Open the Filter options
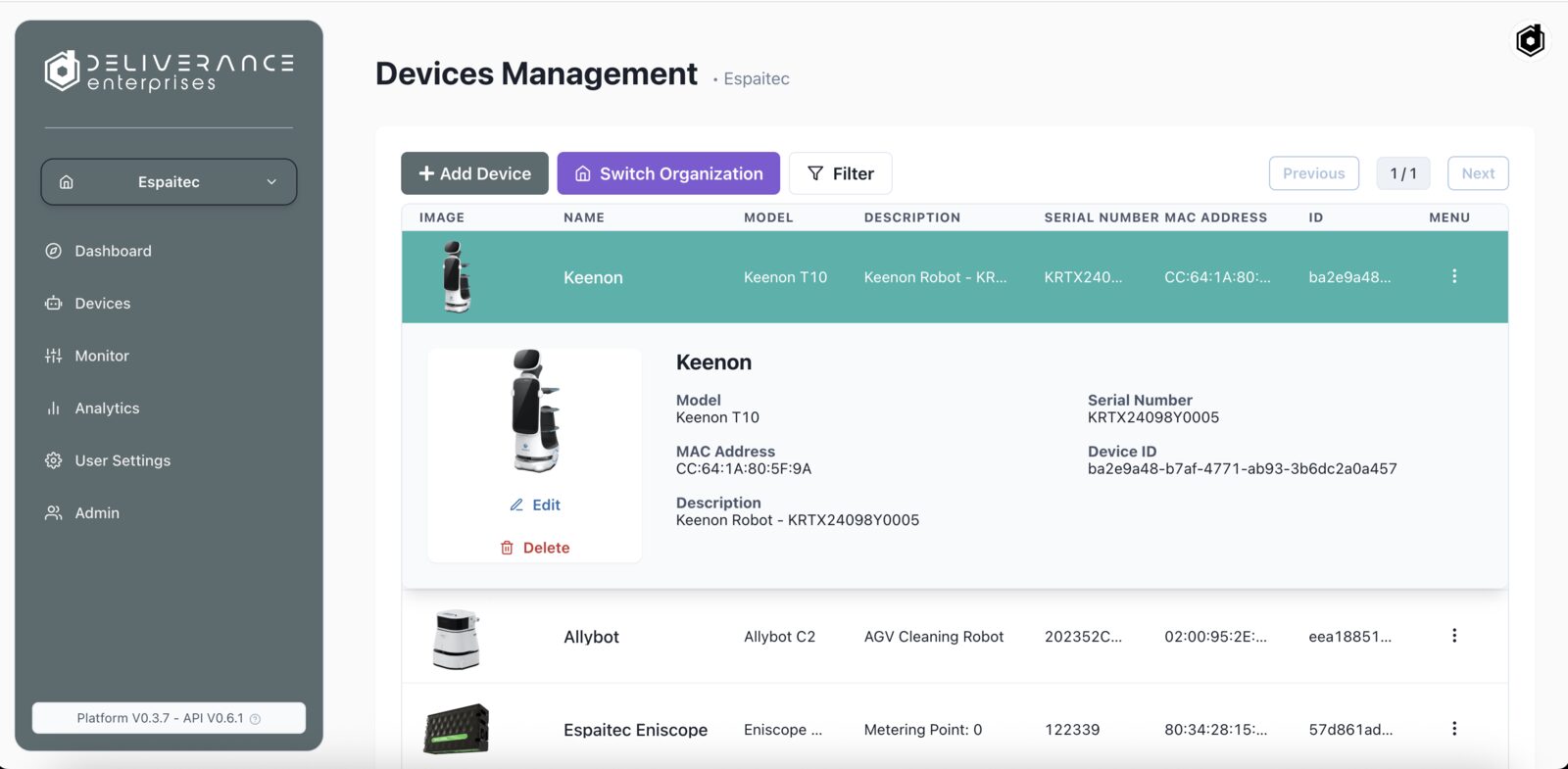The width and height of the screenshot is (1568, 769). coord(840,173)
